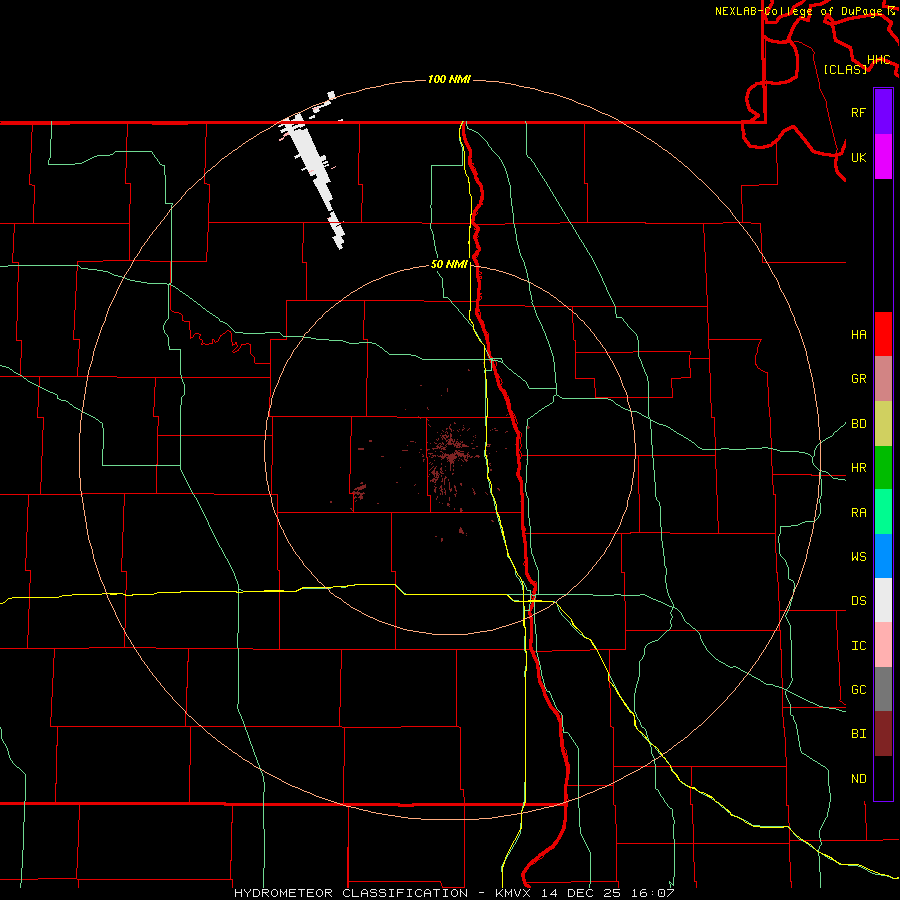
Task: Click the NEXLAB-College of DuPage title text
Action: tap(800, 11)
